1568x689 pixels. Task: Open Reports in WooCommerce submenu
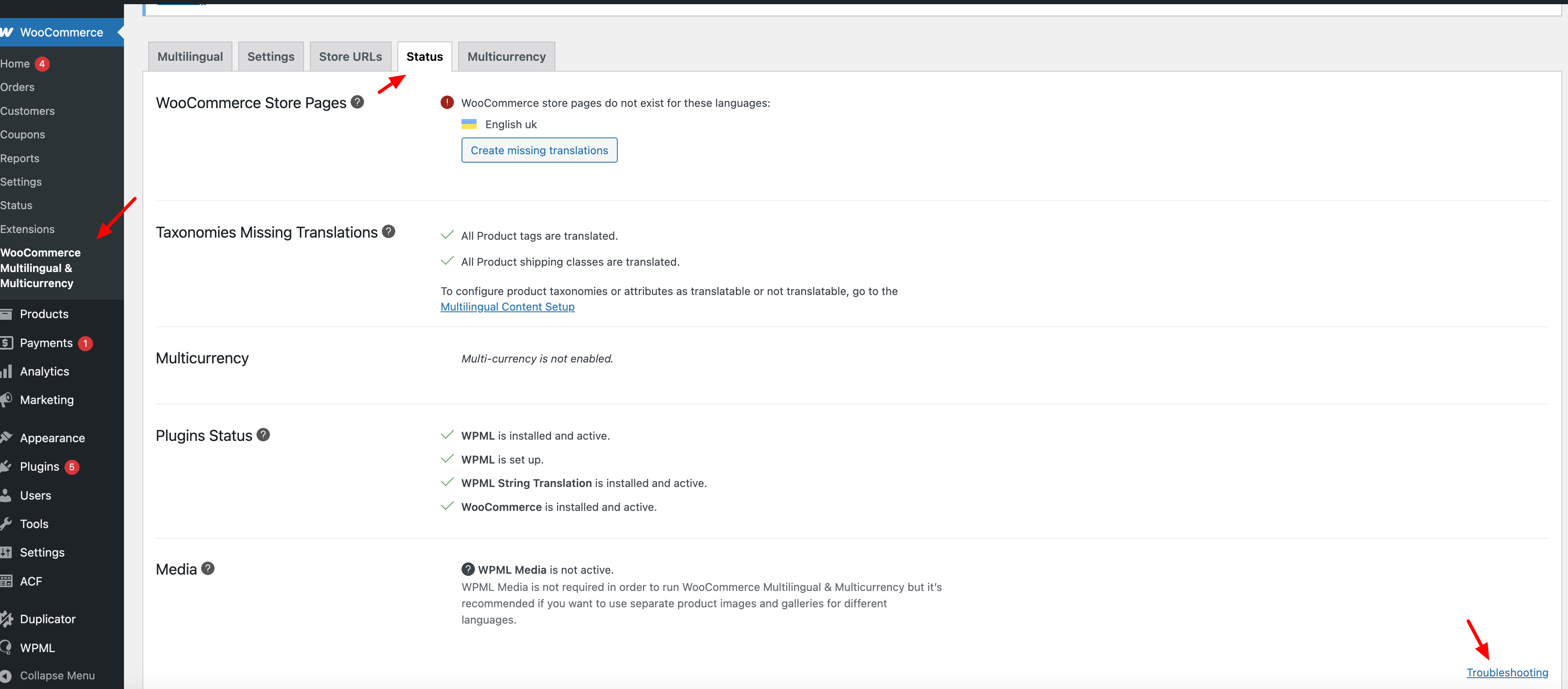[20, 158]
